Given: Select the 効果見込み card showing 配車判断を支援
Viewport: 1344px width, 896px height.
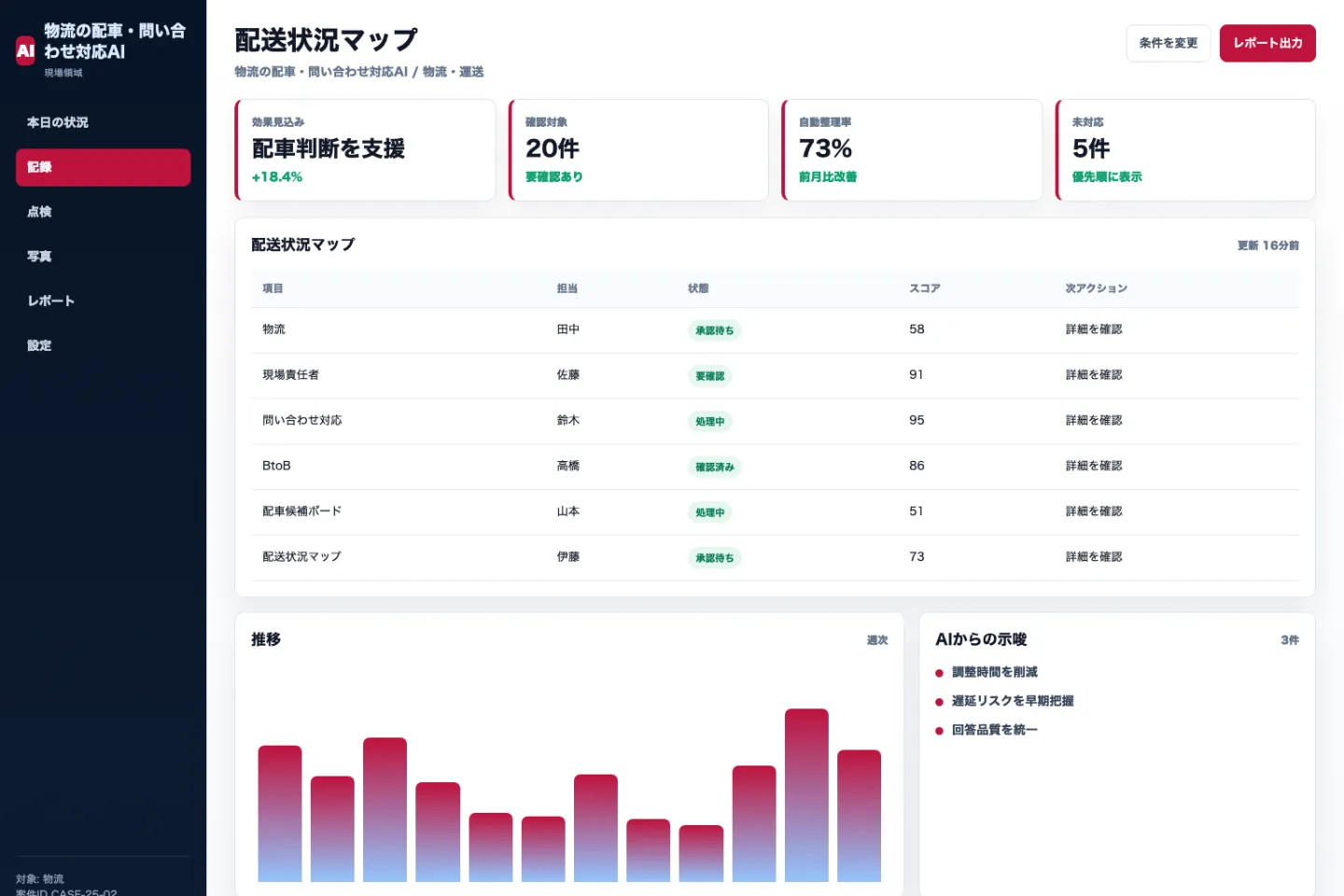Looking at the screenshot, I should coord(365,149).
